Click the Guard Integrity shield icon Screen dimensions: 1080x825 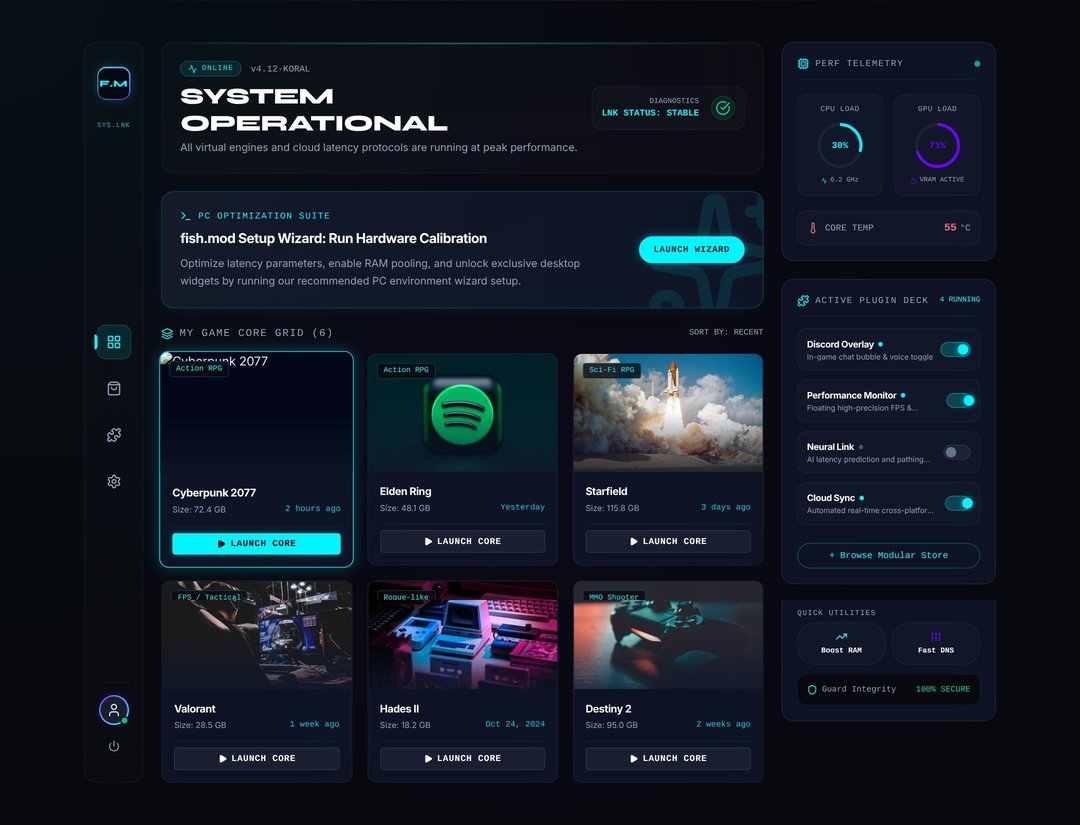click(812, 689)
